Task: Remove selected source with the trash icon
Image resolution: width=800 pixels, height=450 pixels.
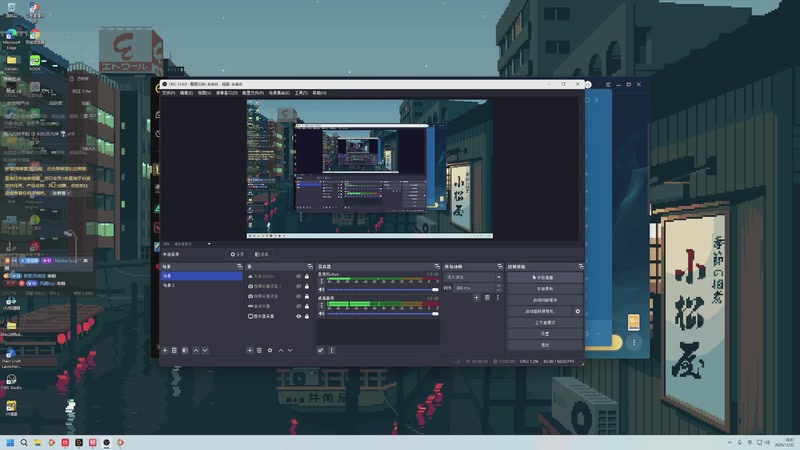Action: click(x=259, y=351)
